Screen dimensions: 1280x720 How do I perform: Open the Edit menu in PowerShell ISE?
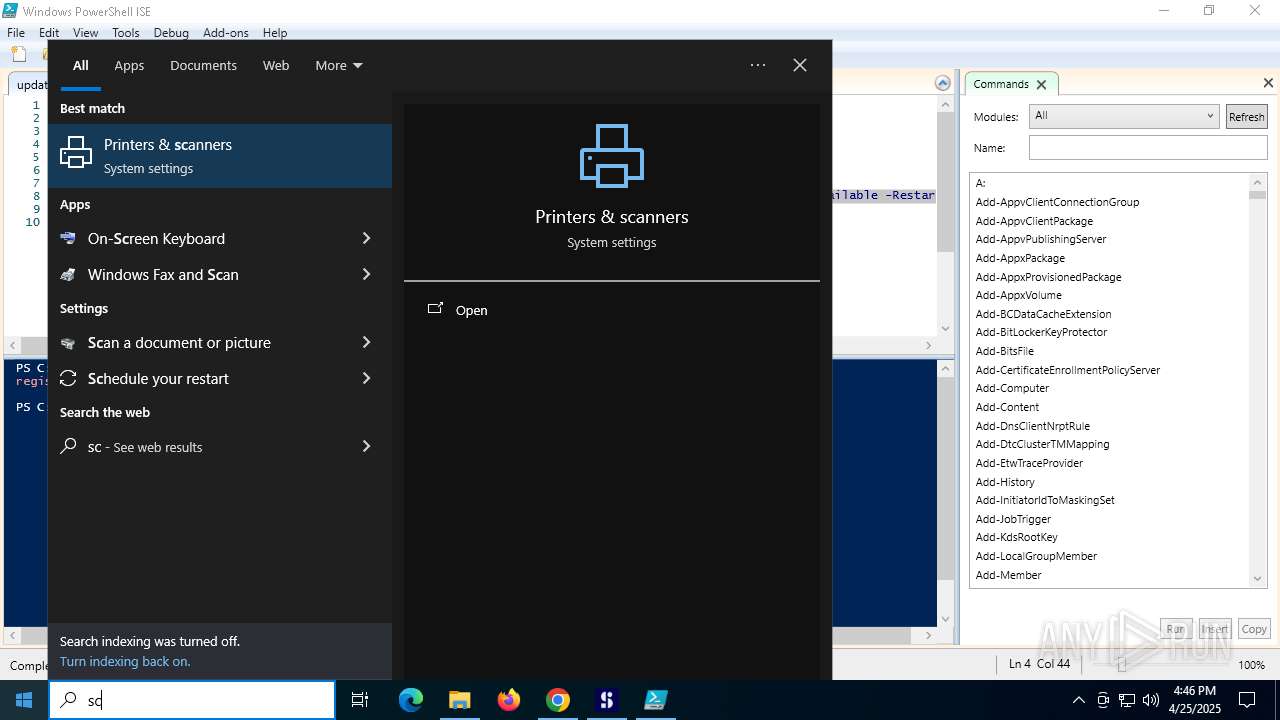49,32
